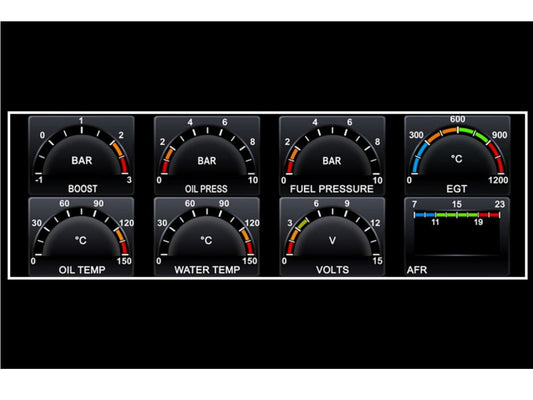Click the BAR unit inside BOOST gauge
Image resolution: width=533 pixels, height=400 pixels.
tap(82, 160)
